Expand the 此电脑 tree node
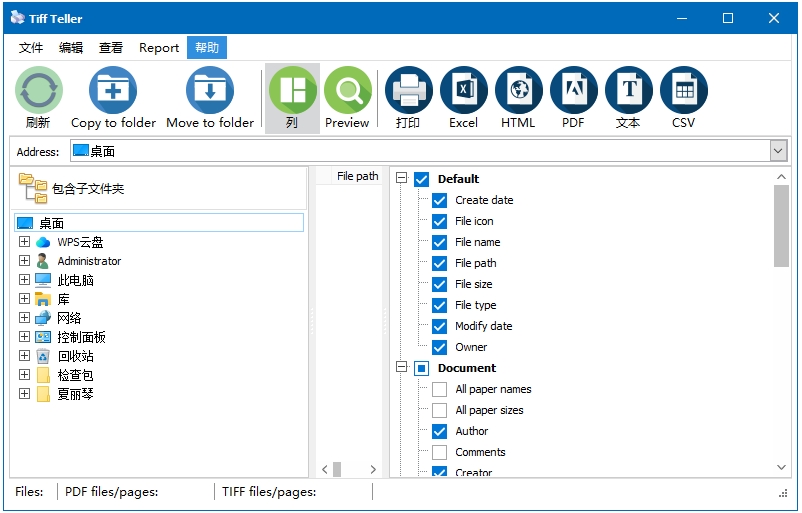The width and height of the screenshot is (802, 513). (x=25, y=280)
